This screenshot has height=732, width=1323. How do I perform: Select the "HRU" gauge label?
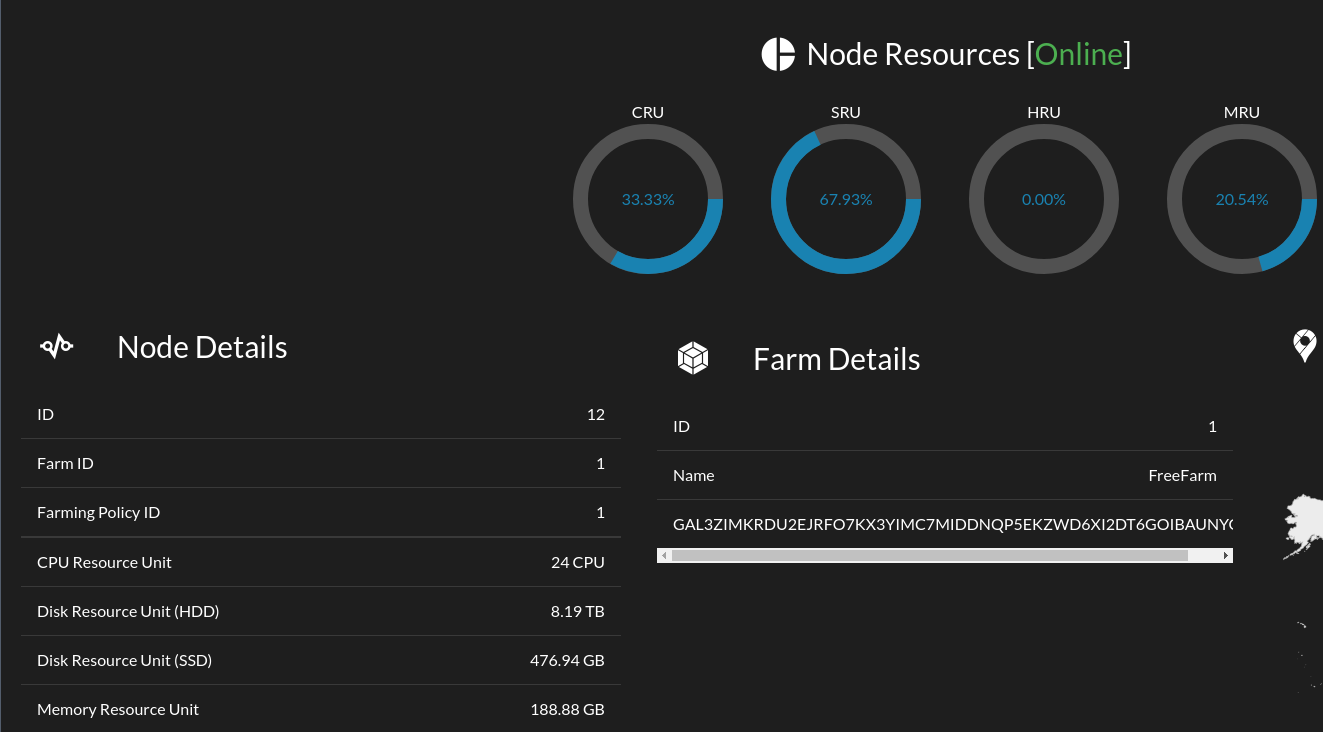1044,112
